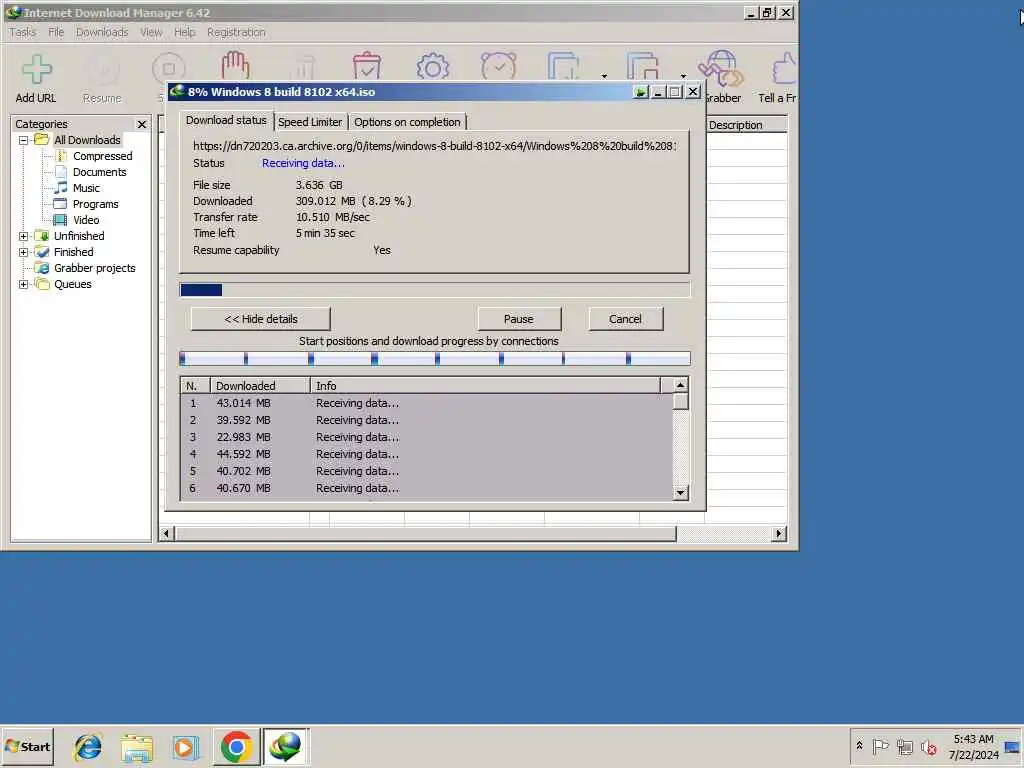Open Windows Media Player taskbar icon
The width and height of the screenshot is (1024, 768).
[x=185, y=747]
